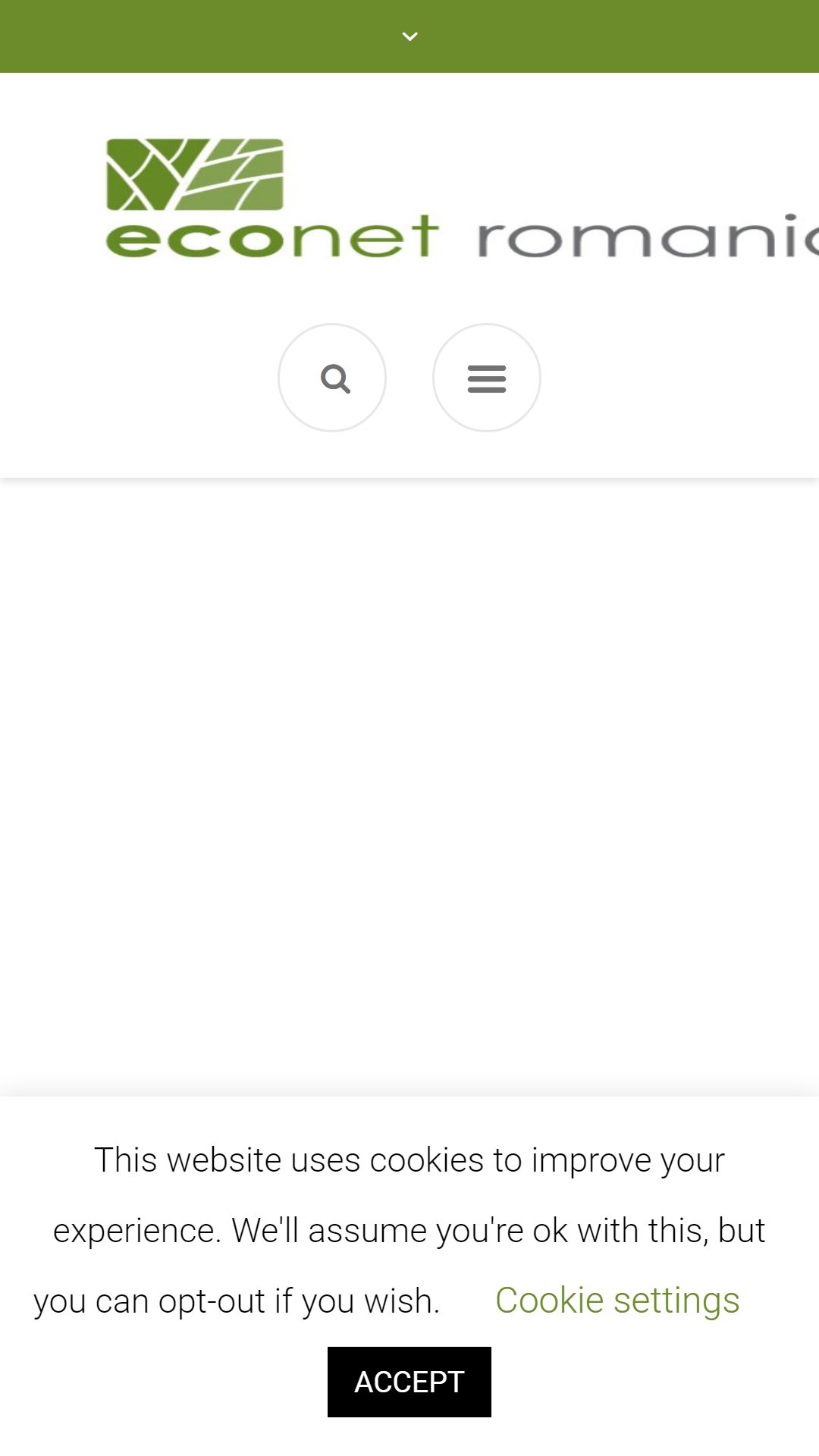Click the gray "romania" logo word
819x1456 pixels.
pyautogui.click(x=648, y=236)
